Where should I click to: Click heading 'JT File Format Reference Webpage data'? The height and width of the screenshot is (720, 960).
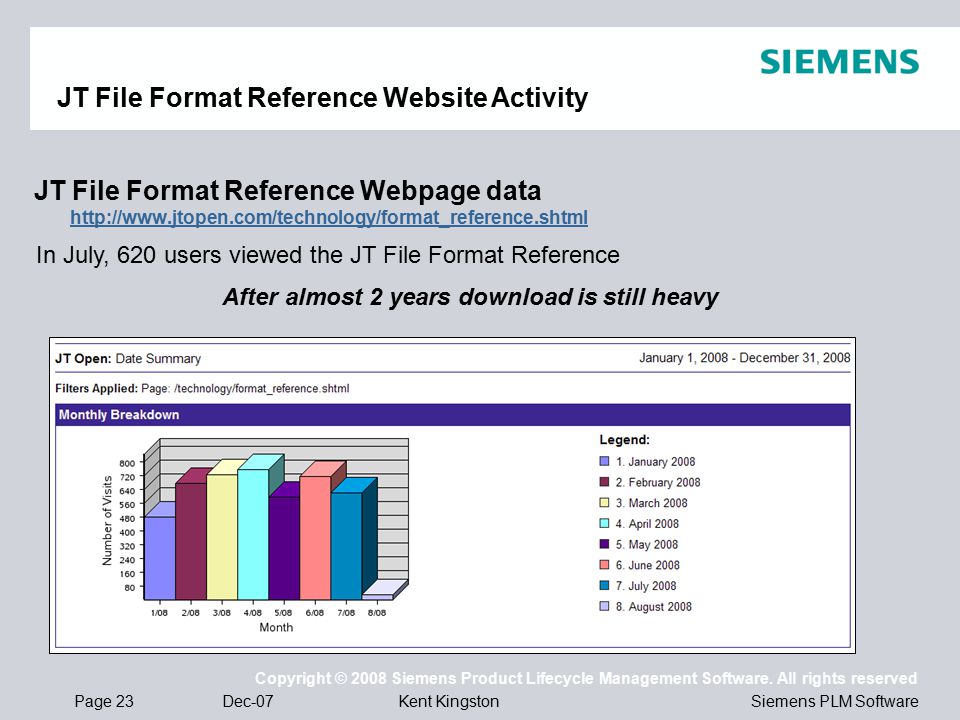pyautogui.click(x=288, y=190)
